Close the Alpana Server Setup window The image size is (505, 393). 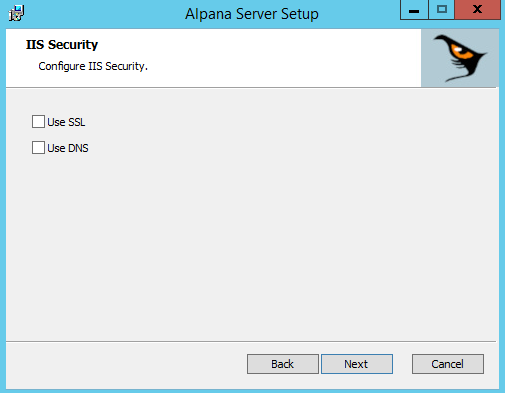(x=477, y=10)
